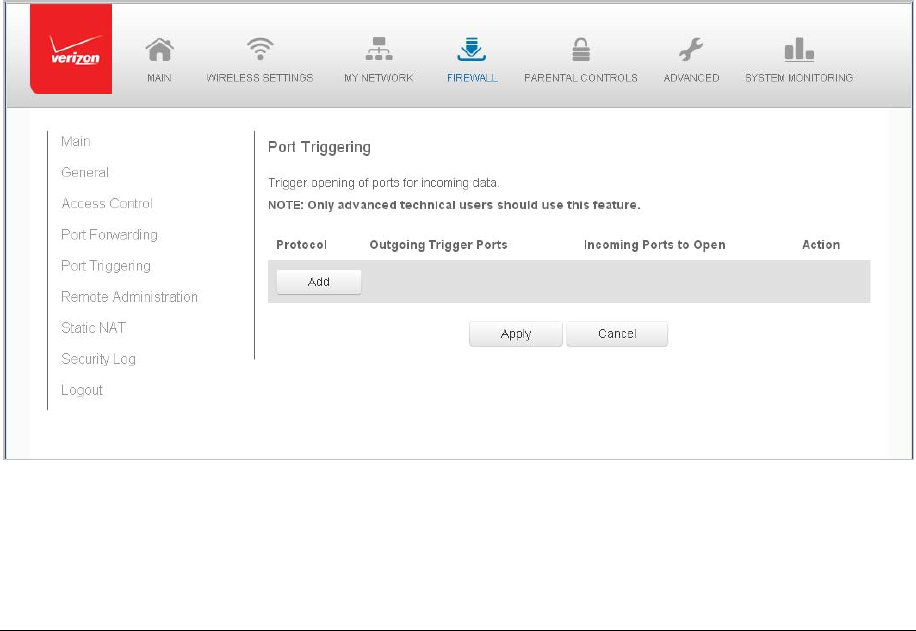Click the Incoming Ports to Open header
Screen dimensions: 916x631
click(x=654, y=245)
